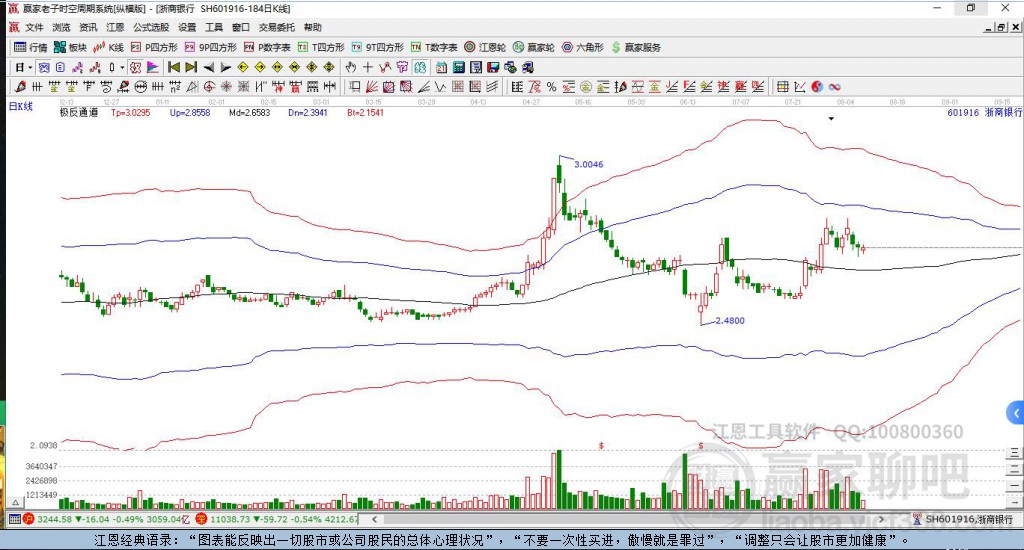Open the 资讯 menu
Screen dimensions: 1024x550
coord(88,27)
